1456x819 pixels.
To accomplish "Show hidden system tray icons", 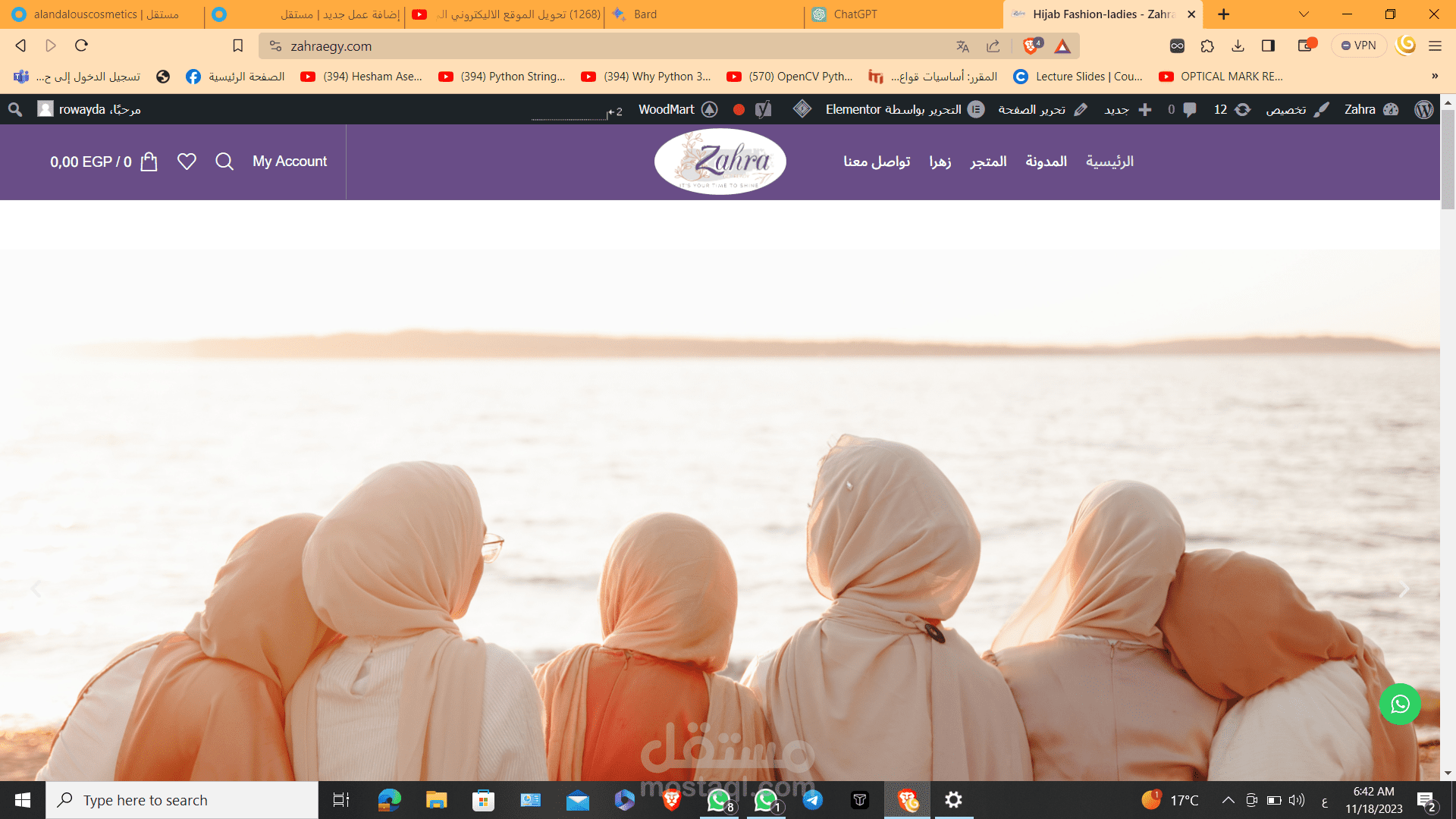I will (1228, 800).
